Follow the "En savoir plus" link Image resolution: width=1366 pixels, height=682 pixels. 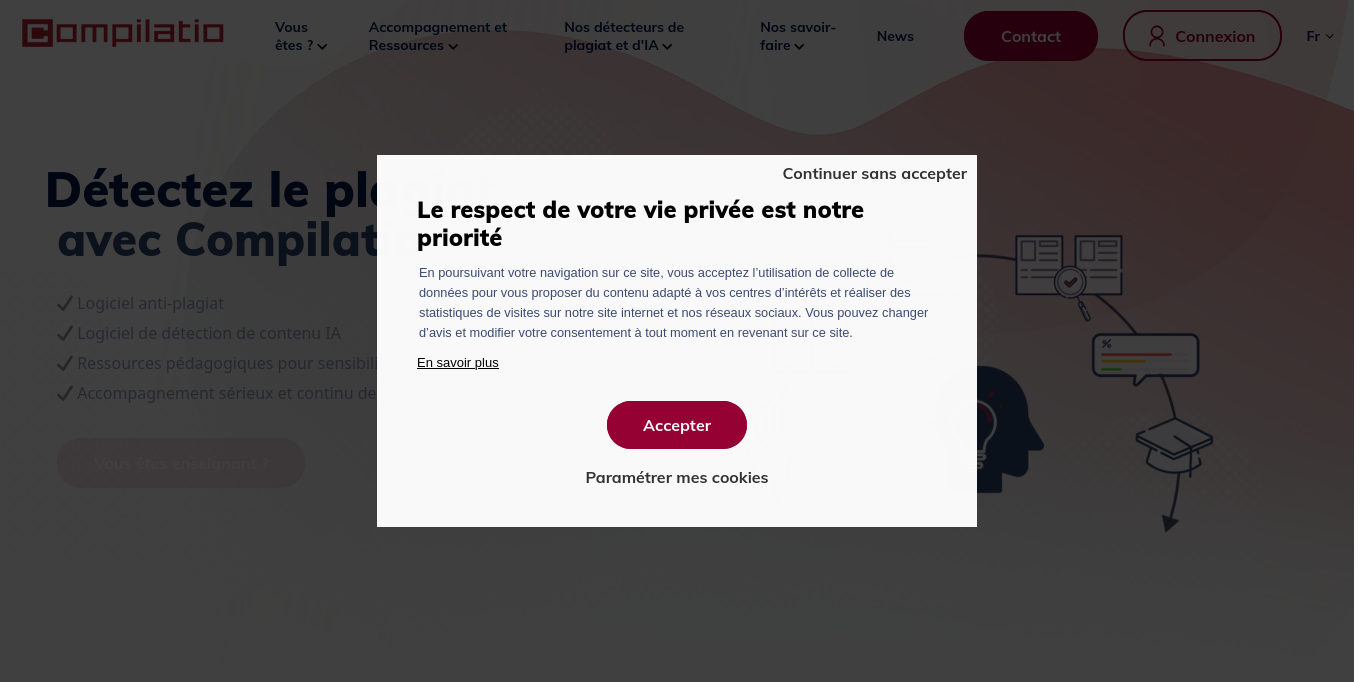(x=458, y=363)
